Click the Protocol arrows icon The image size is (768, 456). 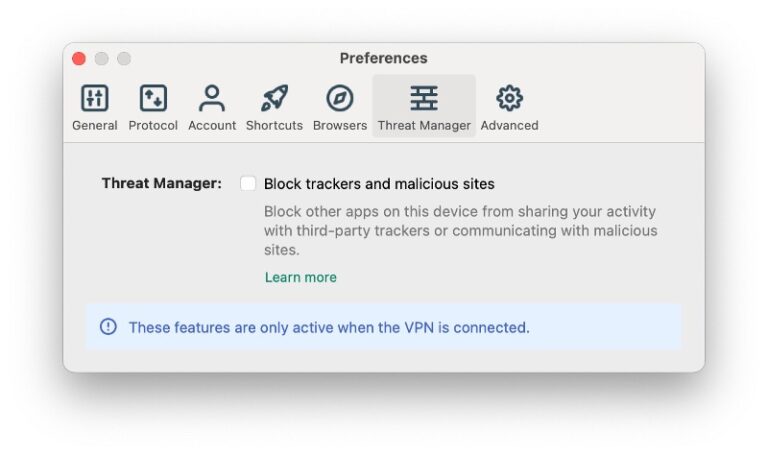click(x=153, y=98)
